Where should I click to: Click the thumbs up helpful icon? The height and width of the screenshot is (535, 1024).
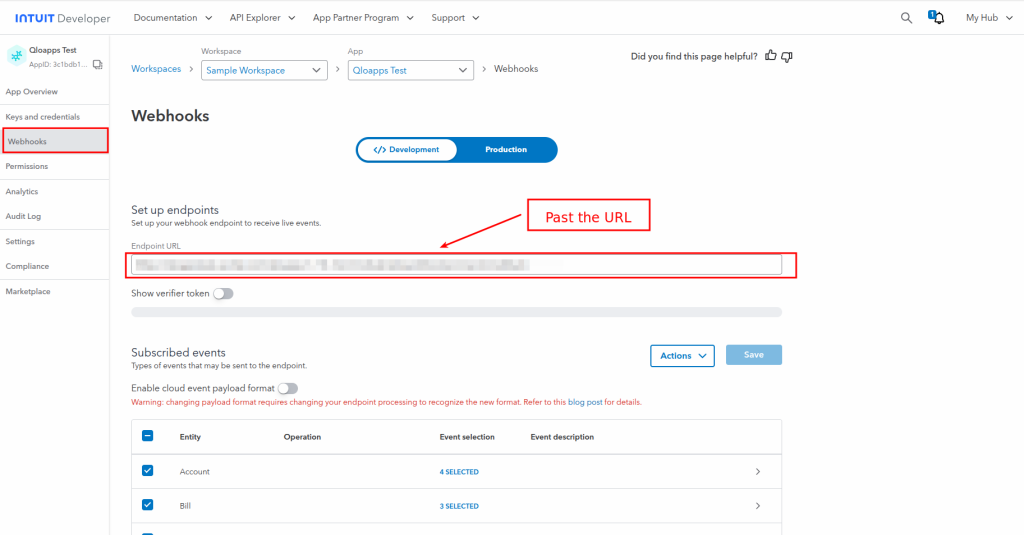point(771,56)
